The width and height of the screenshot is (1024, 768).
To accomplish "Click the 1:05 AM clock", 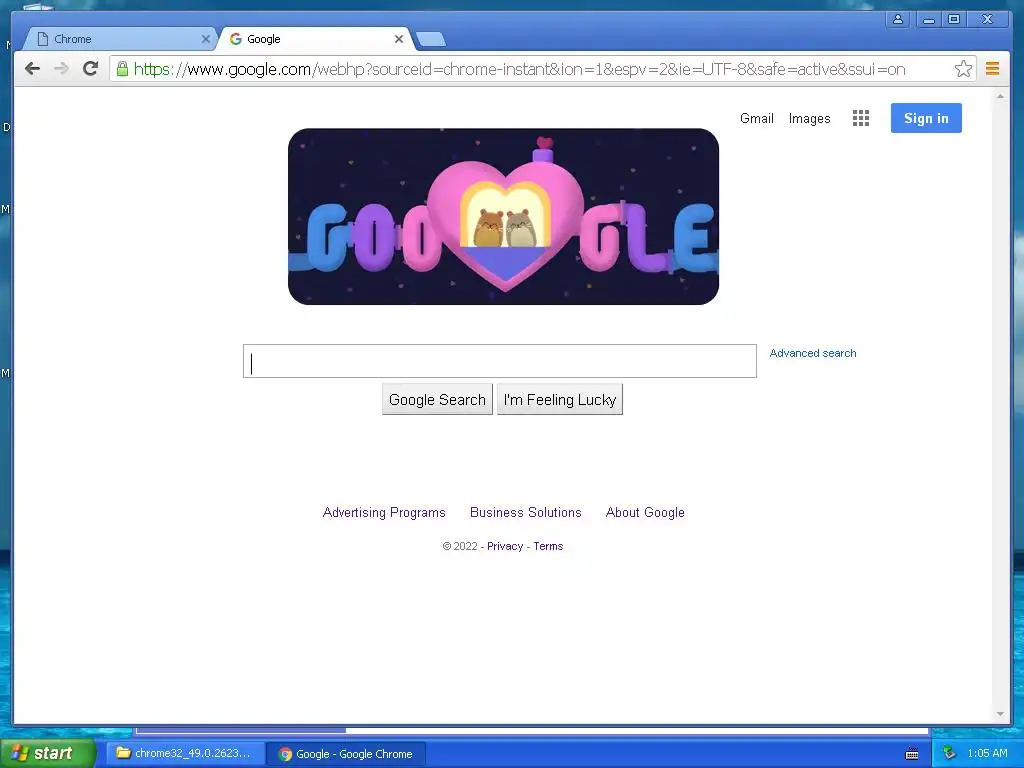I will click(987, 753).
